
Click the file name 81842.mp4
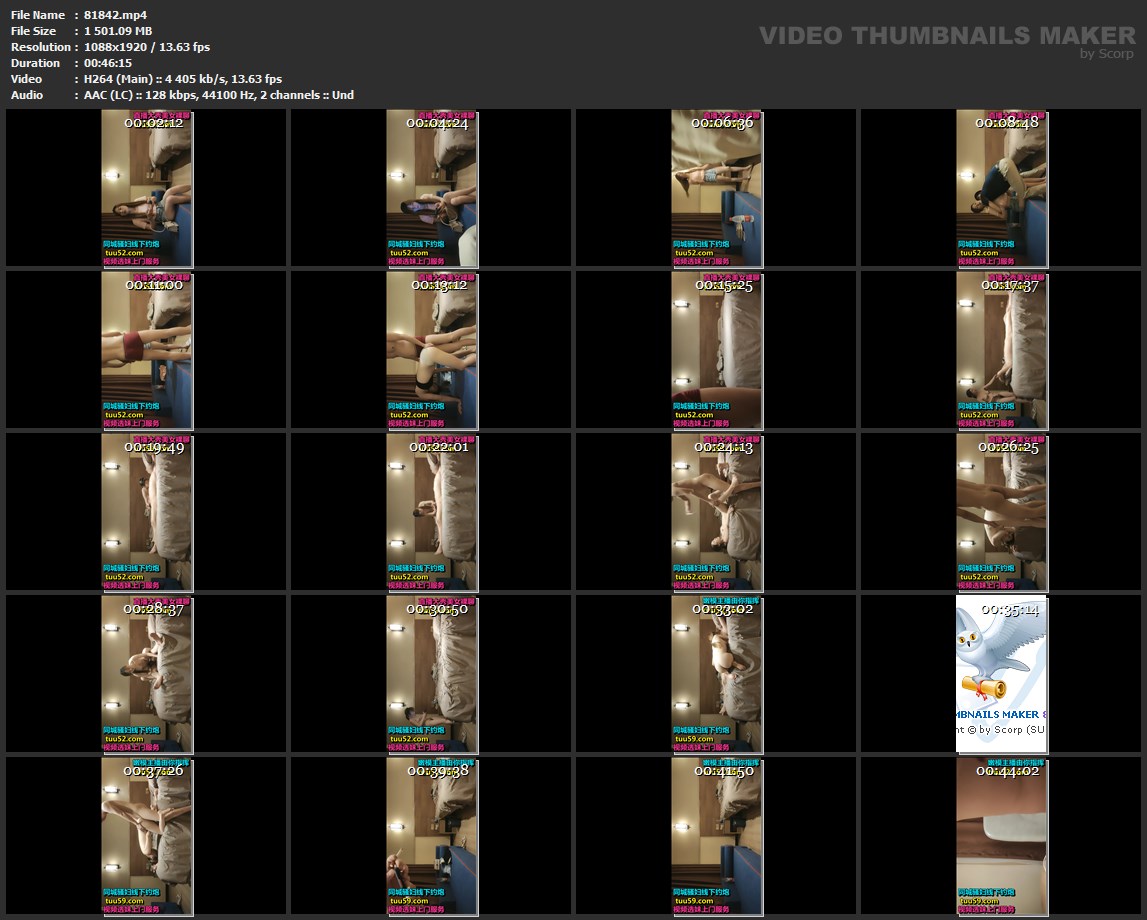pos(116,15)
